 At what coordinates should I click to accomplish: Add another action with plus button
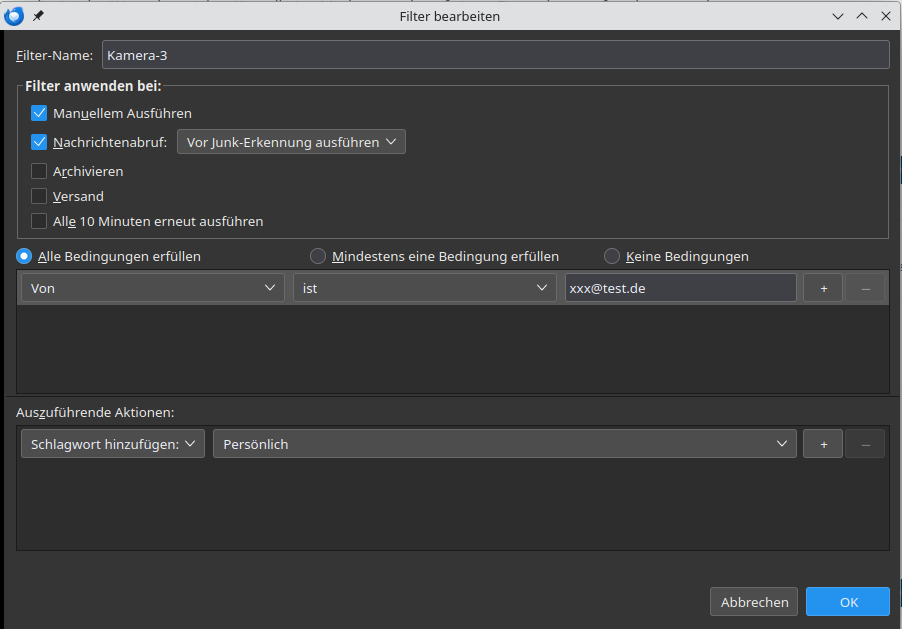[823, 444]
